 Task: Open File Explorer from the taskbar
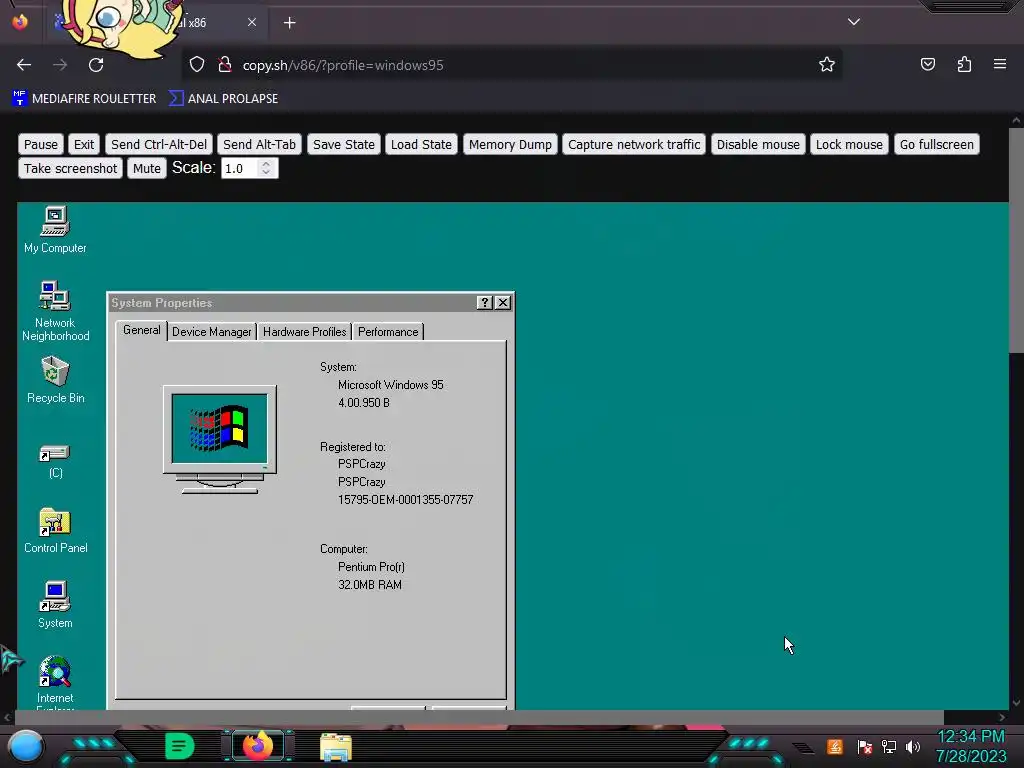[336, 746]
